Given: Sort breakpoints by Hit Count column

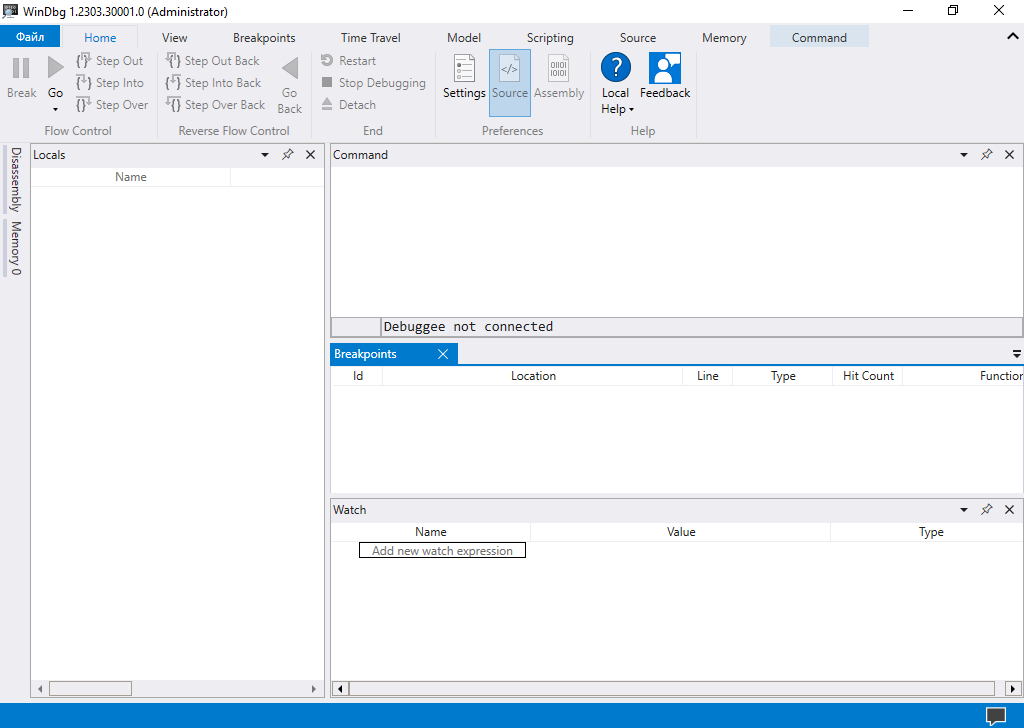Looking at the screenshot, I should coord(868,376).
